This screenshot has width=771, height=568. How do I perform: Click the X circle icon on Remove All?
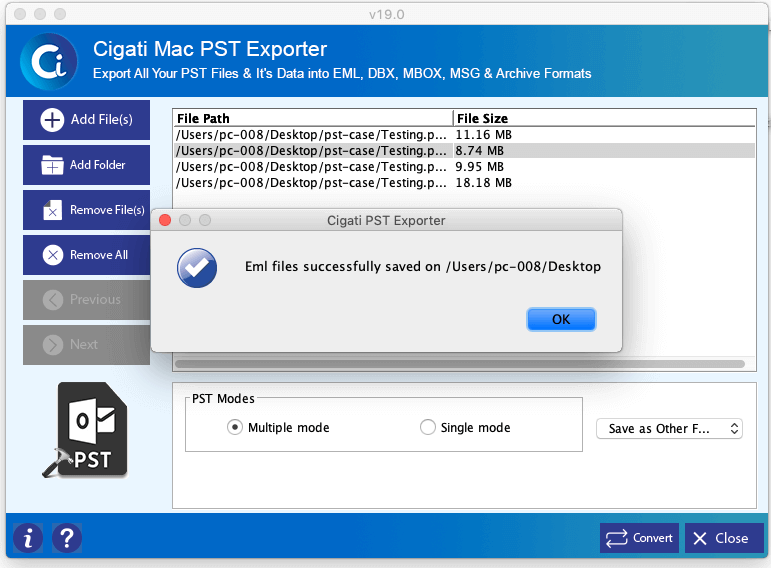pos(53,255)
